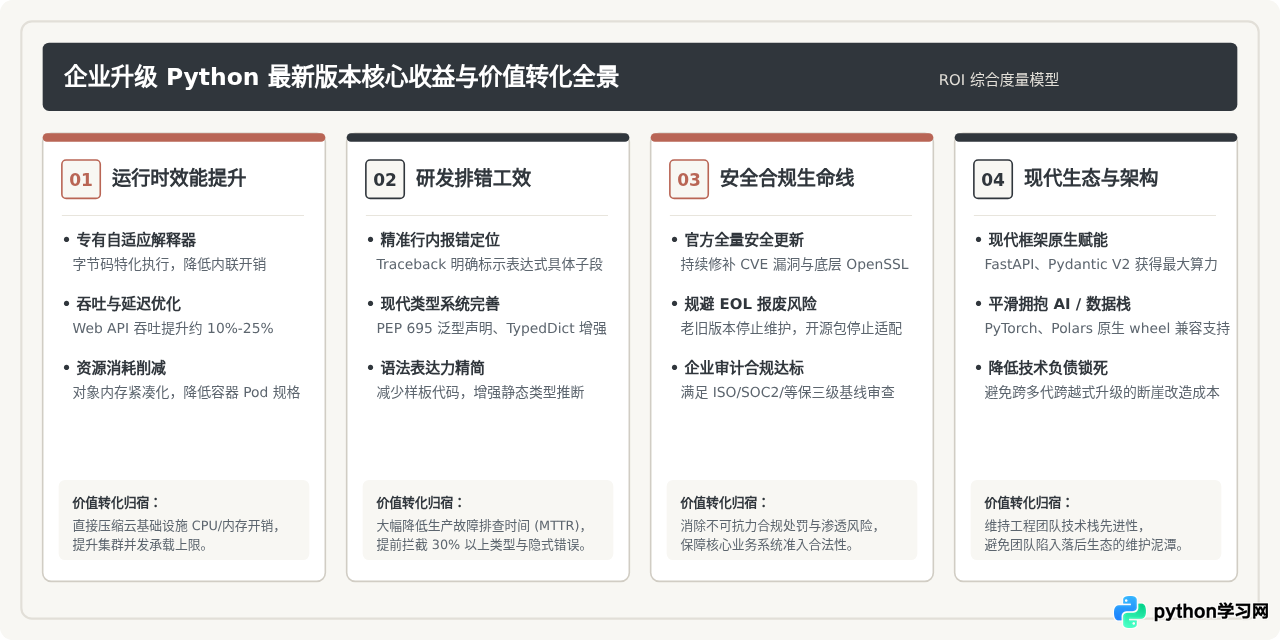
Task: Click the '满足 ISO/SOC2/等保三级基线审查' line
Action: [x=787, y=393]
